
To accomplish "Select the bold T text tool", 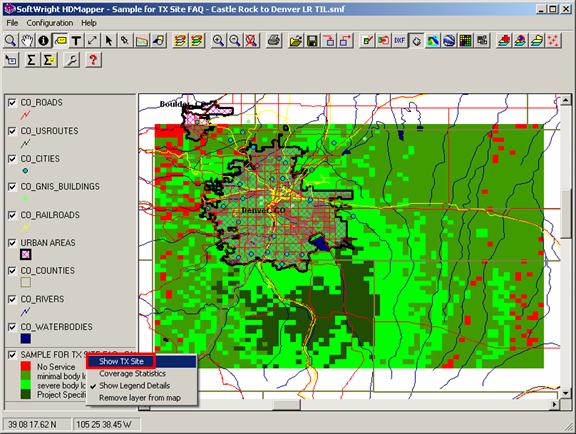I will (x=76, y=40).
